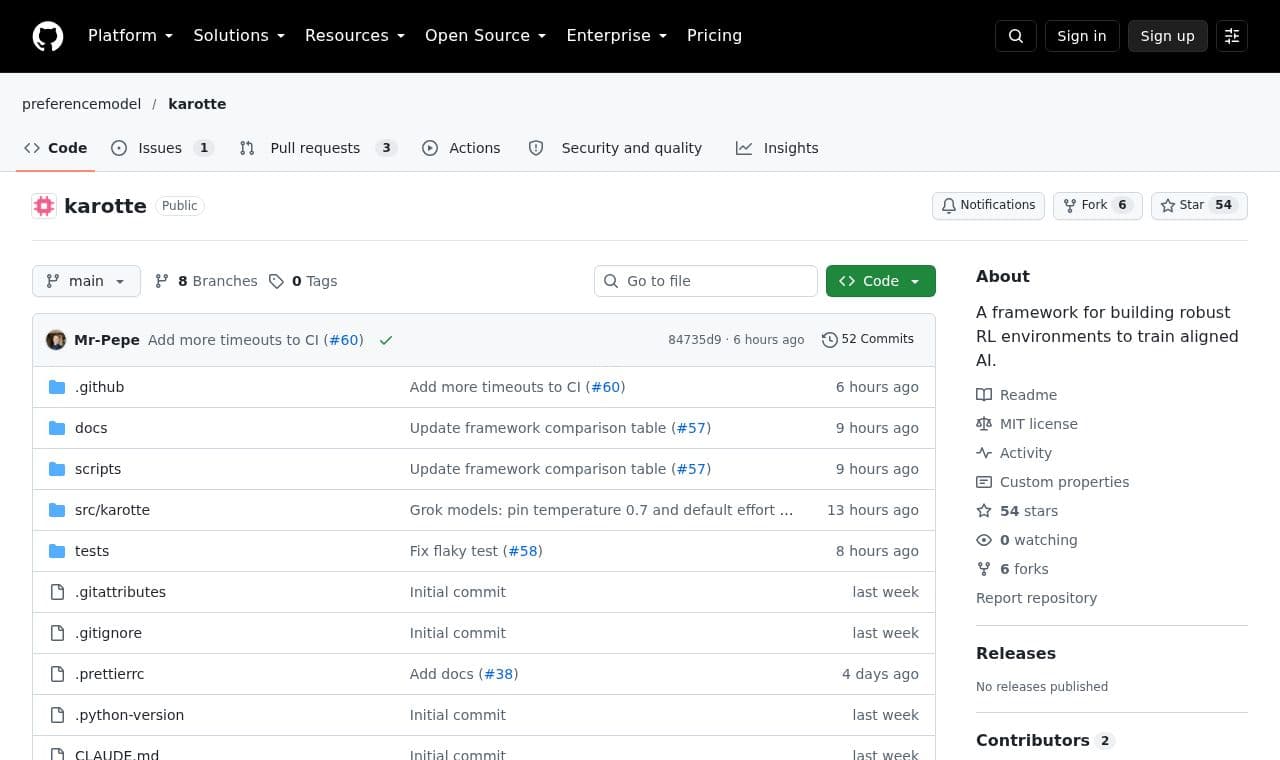
Task: Switch to the Pull requests tab
Action: tap(318, 148)
